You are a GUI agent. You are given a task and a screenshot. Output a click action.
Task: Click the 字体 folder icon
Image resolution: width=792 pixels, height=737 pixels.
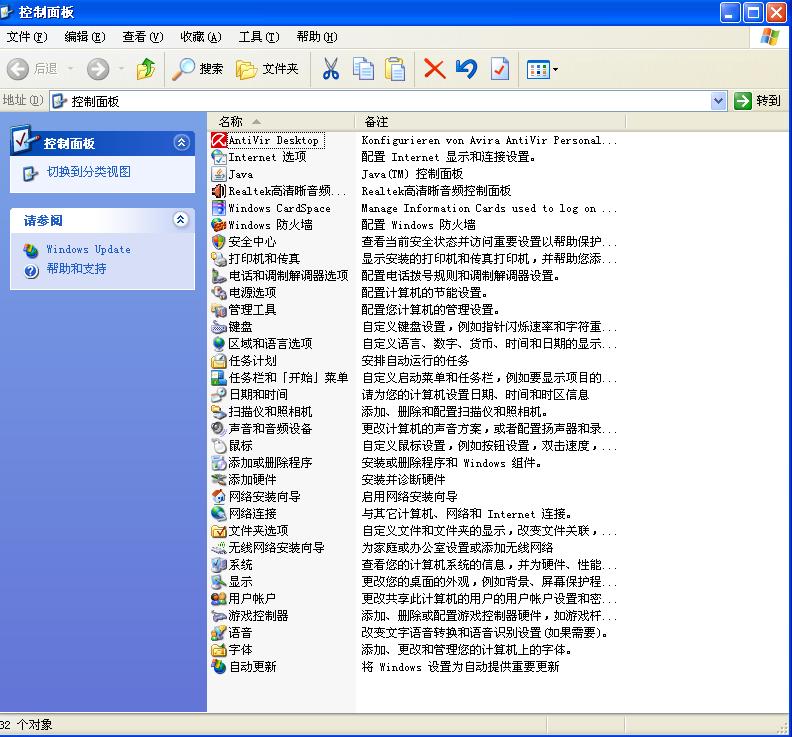tap(219, 650)
